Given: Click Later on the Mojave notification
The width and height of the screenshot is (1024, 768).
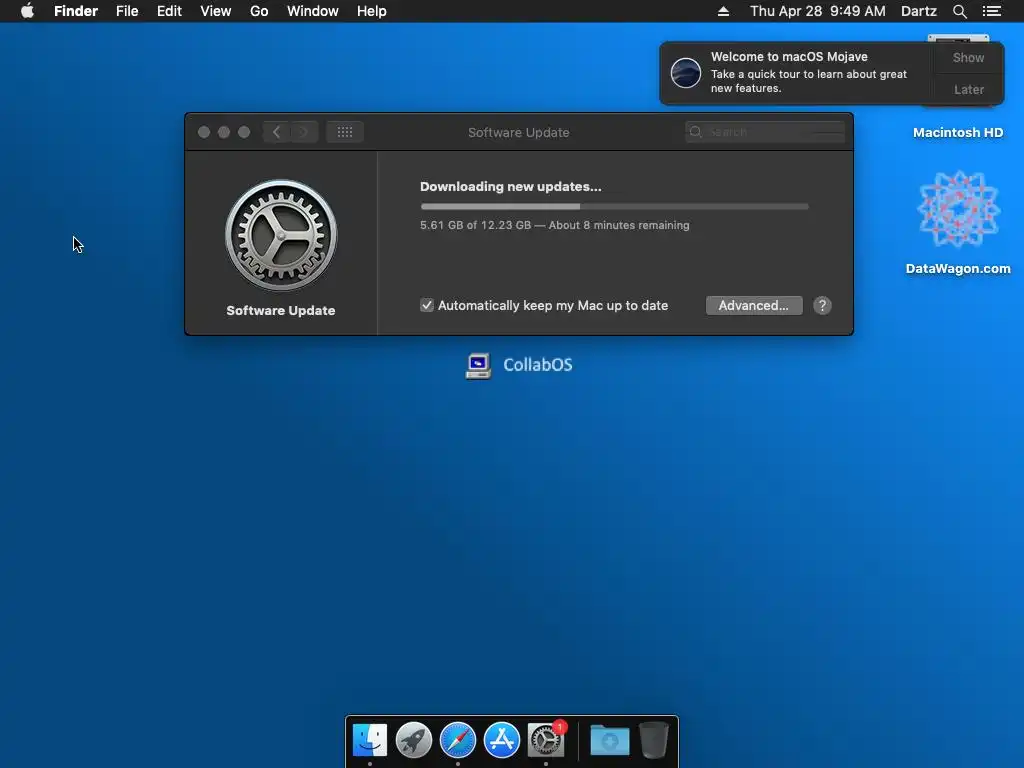Looking at the screenshot, I should (968, 89).
